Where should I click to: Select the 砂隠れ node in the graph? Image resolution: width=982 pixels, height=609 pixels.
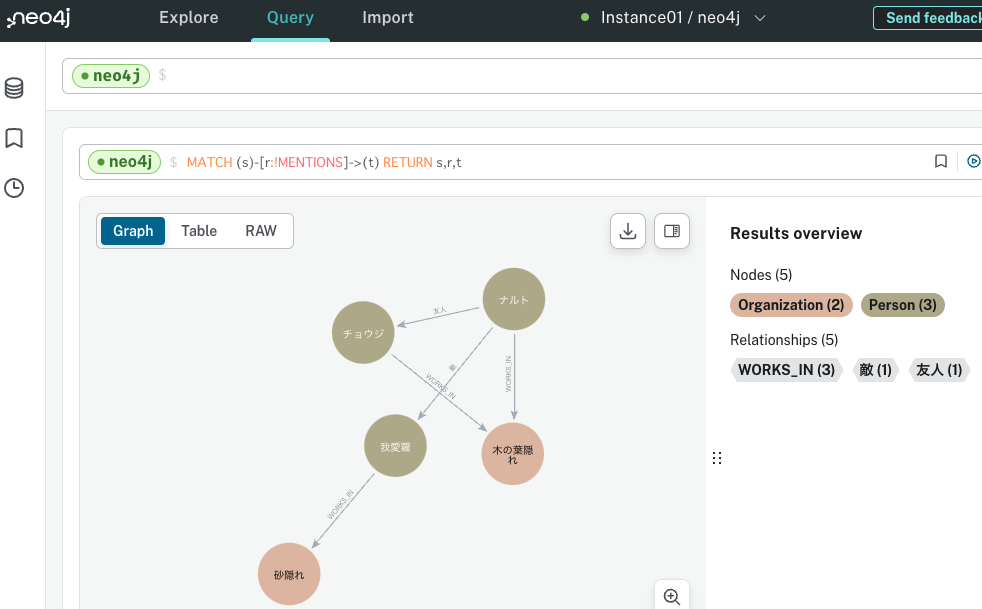coord(289,573)
